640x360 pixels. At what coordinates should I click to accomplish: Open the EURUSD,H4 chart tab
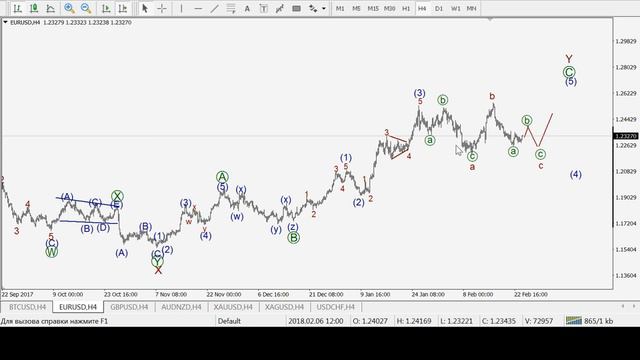(78, 307)
